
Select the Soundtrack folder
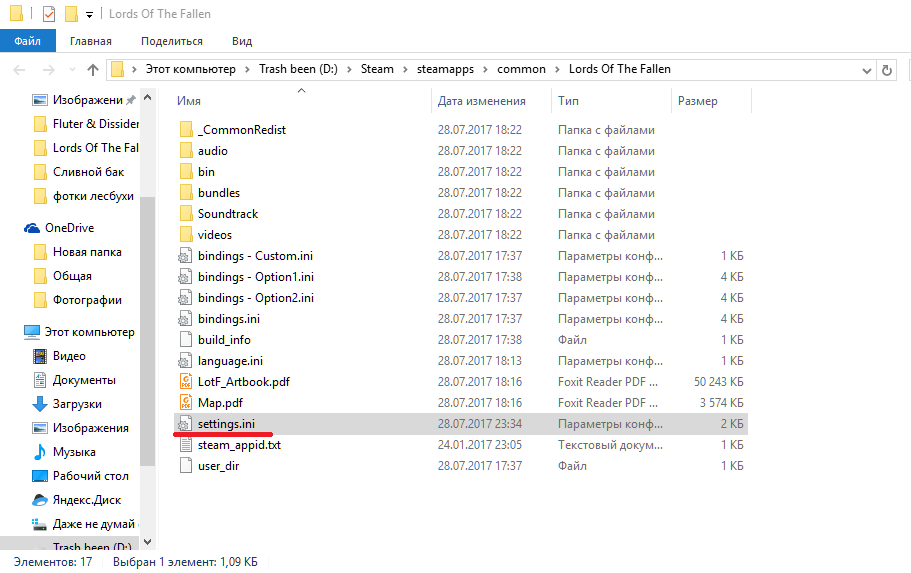pyautogui.click(x=228, y=214)
